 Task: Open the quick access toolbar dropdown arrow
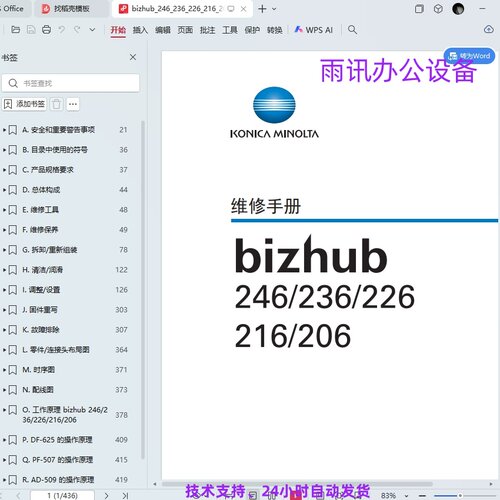(92, 30)
